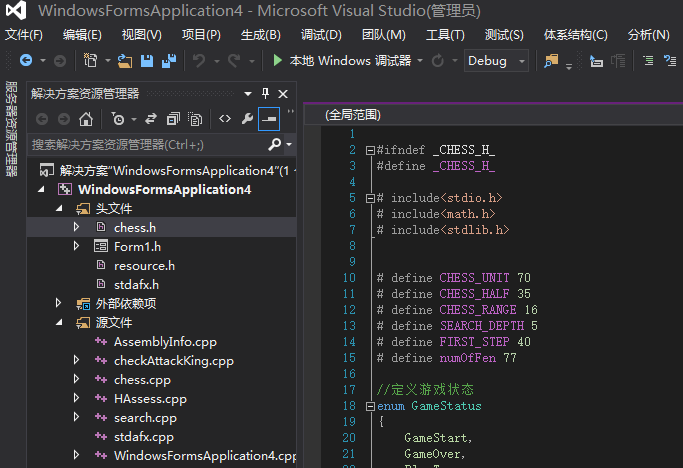Screen dimensions: 683x468
Task: Click Sync with Active Document icon
Action: tap(151, 119)
